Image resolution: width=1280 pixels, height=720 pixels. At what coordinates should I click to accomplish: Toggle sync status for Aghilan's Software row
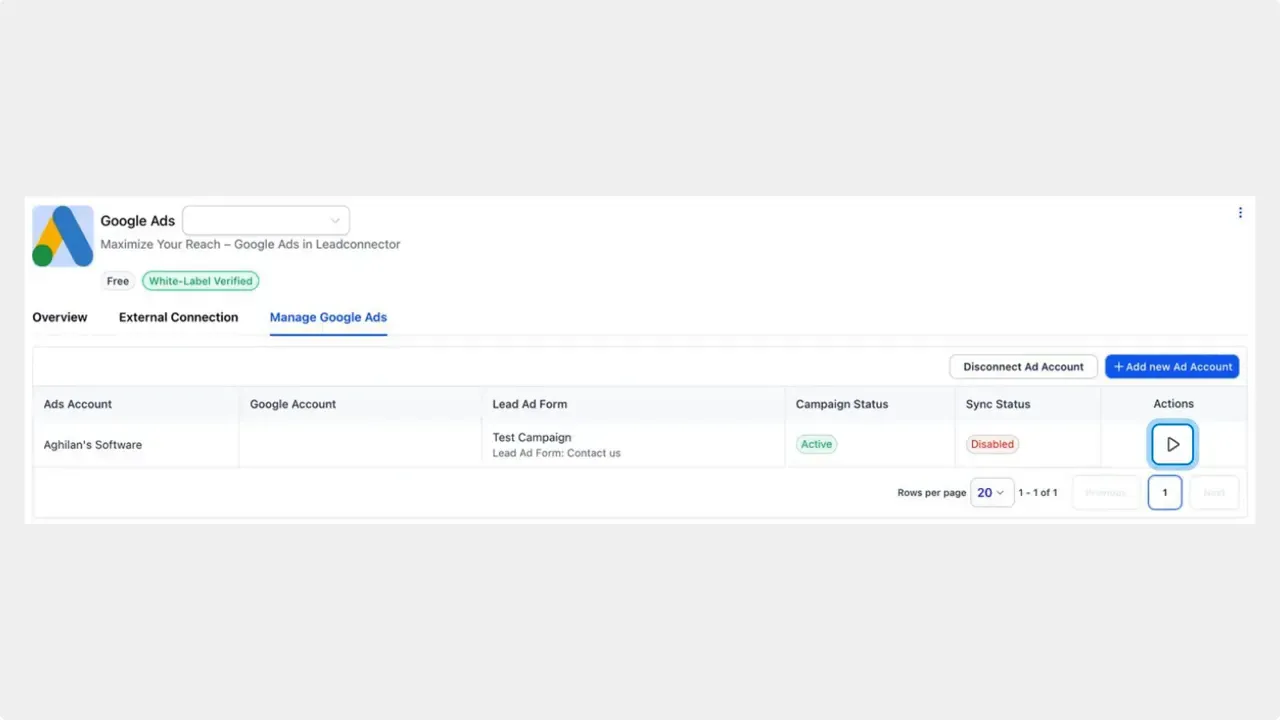[x=1172, y=444]
